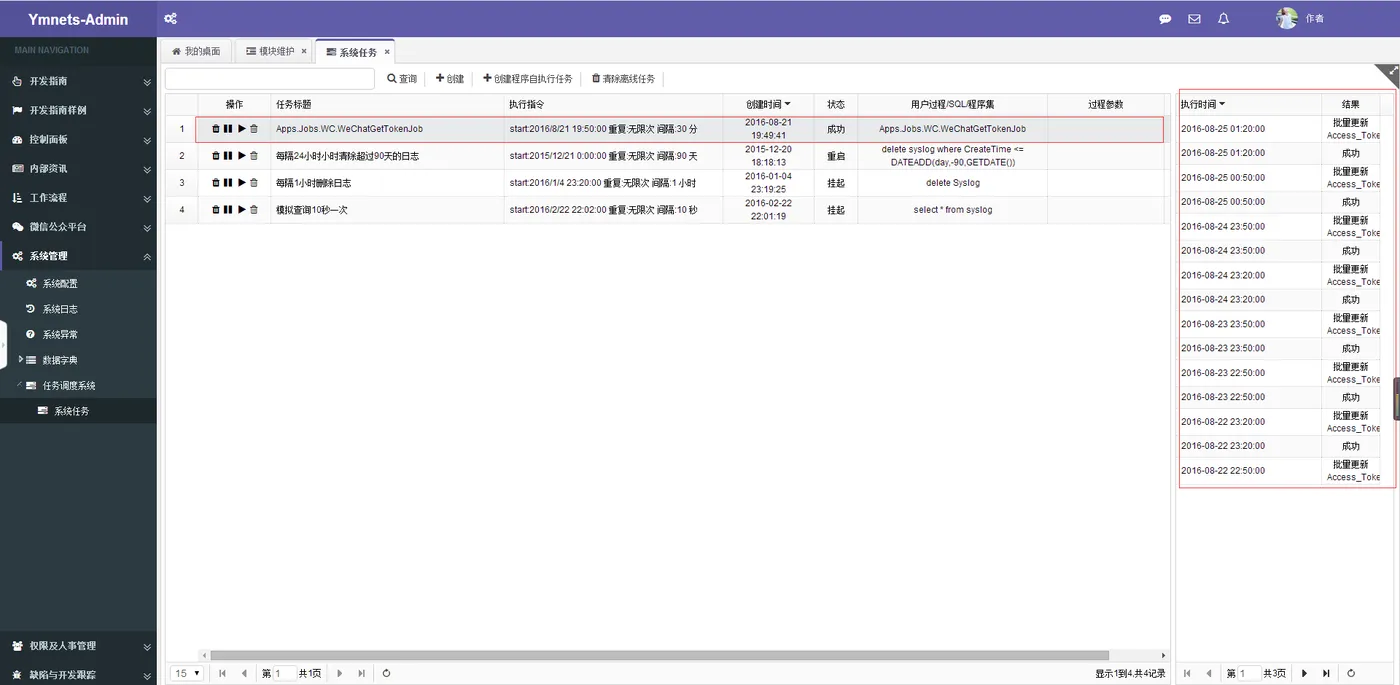Click the user avatar next to 作者
Image resolution: width=1400 pixels, height=685 pixels.
pyautogui.click(x=1287, y=18)
